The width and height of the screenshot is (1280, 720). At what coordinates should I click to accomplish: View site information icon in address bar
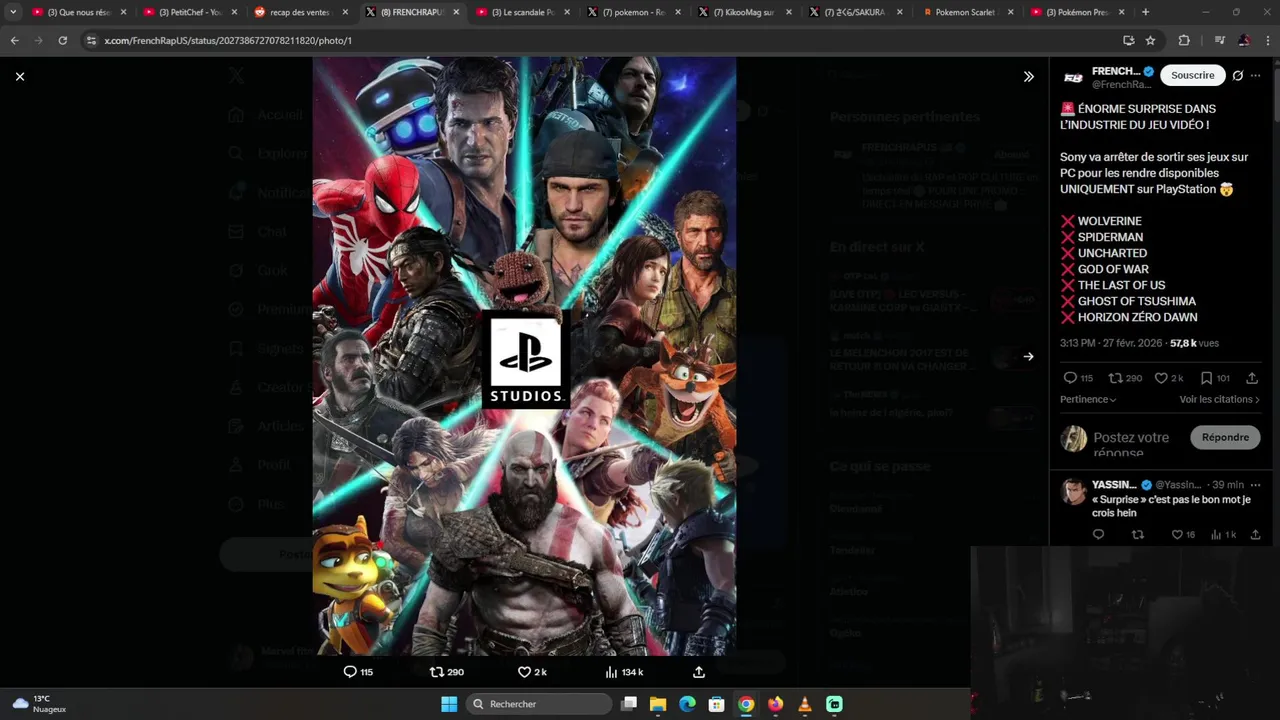91,41
